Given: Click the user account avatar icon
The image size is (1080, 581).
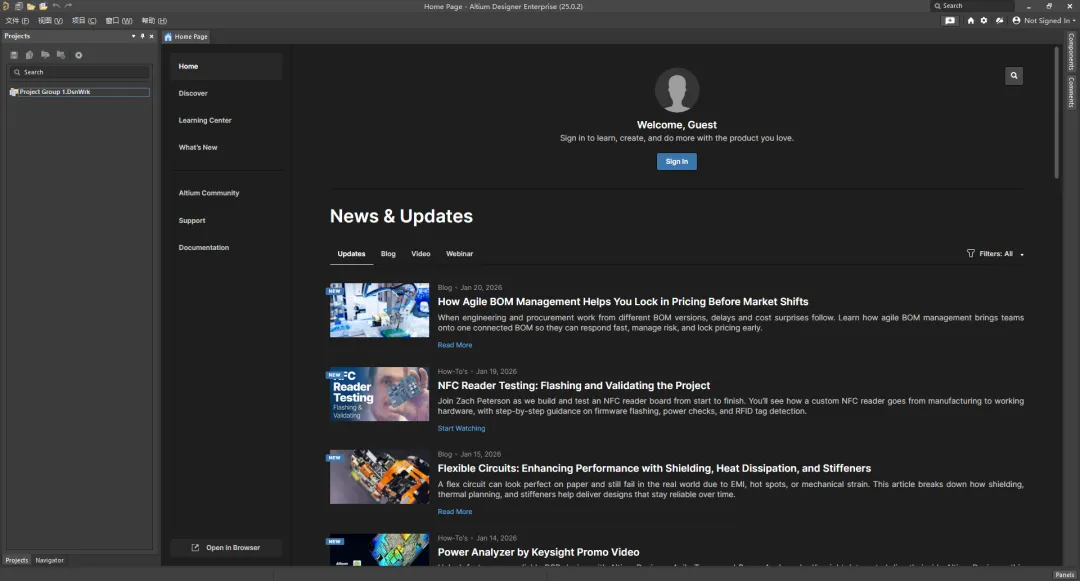Looking at the screenshot, I should (x=1016, y=21).
